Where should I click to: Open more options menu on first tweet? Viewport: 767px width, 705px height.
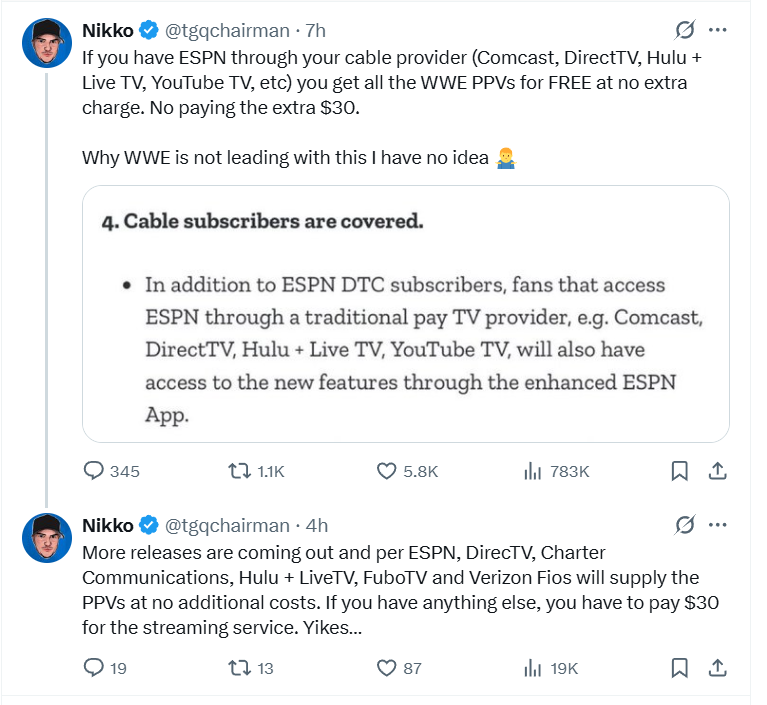[717, 29]
